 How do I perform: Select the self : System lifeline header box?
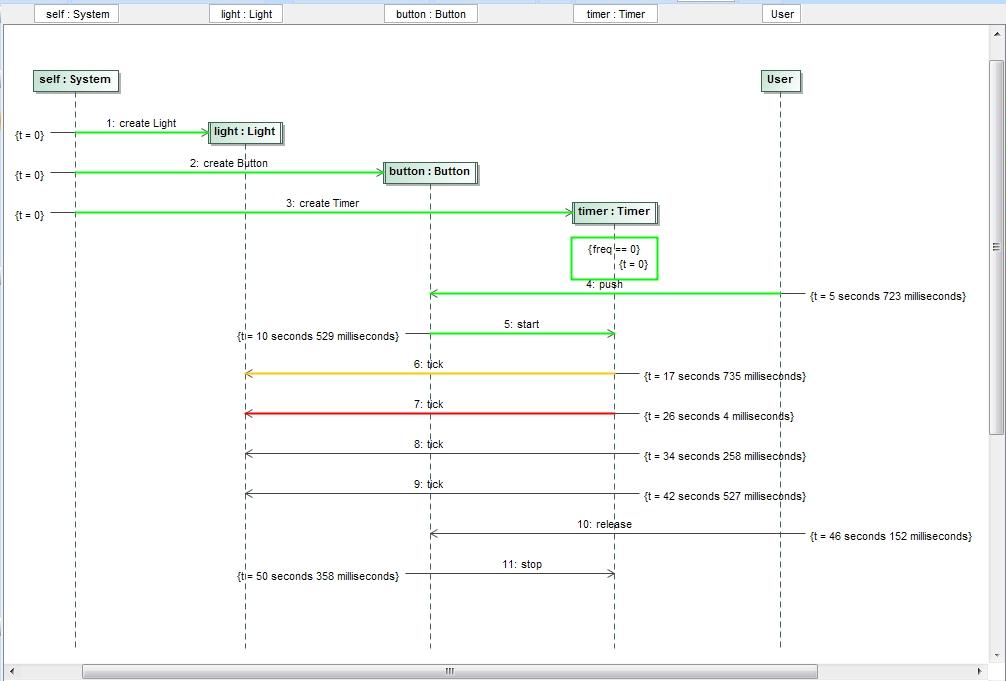point(75,80)
